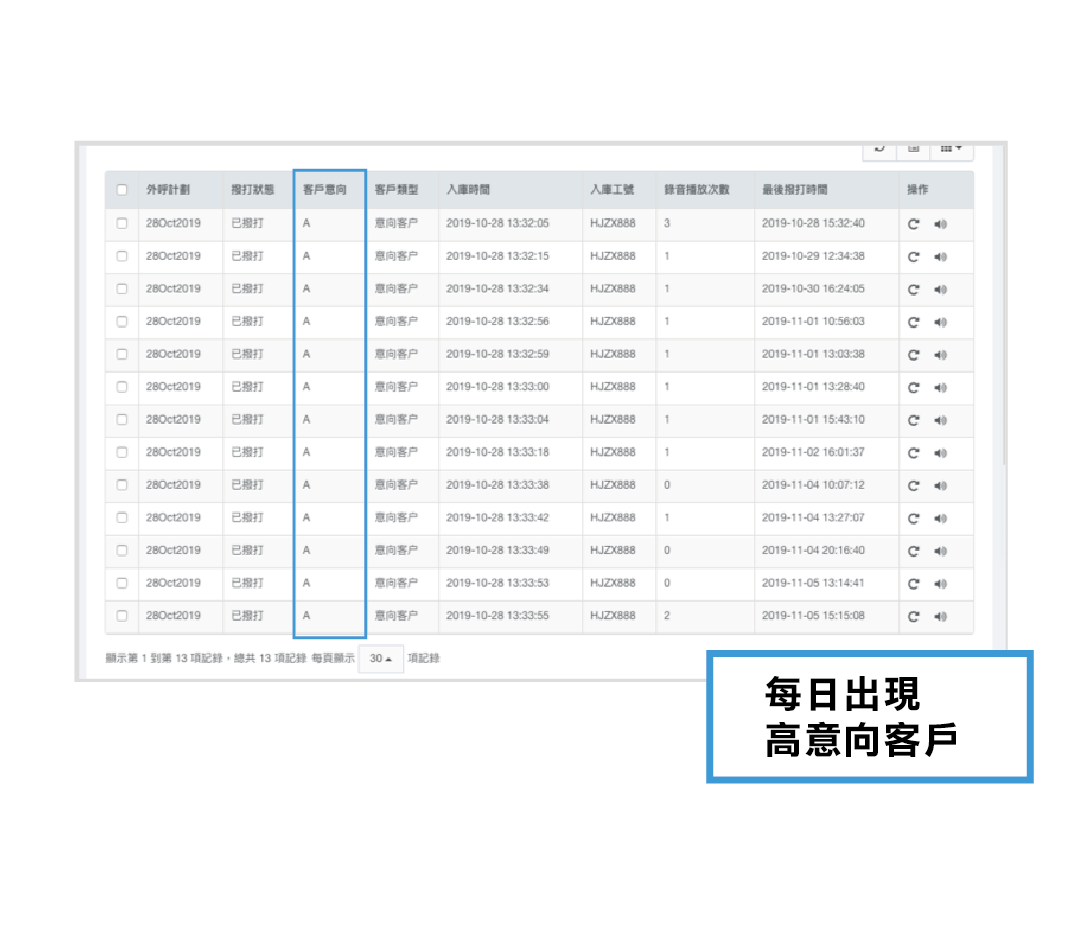
Task: Play recording for record entered at 13:32:34
Action: pos(940,290)
